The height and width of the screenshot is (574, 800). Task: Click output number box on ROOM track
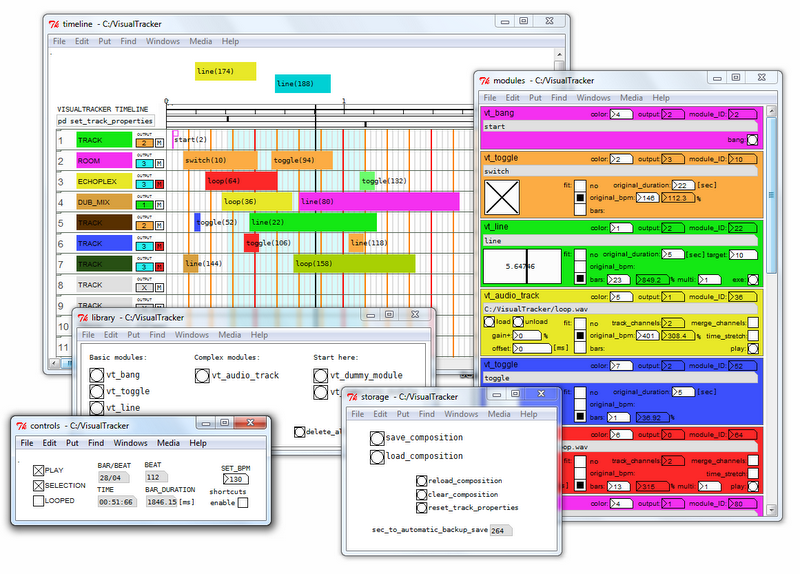coord(144,164)
